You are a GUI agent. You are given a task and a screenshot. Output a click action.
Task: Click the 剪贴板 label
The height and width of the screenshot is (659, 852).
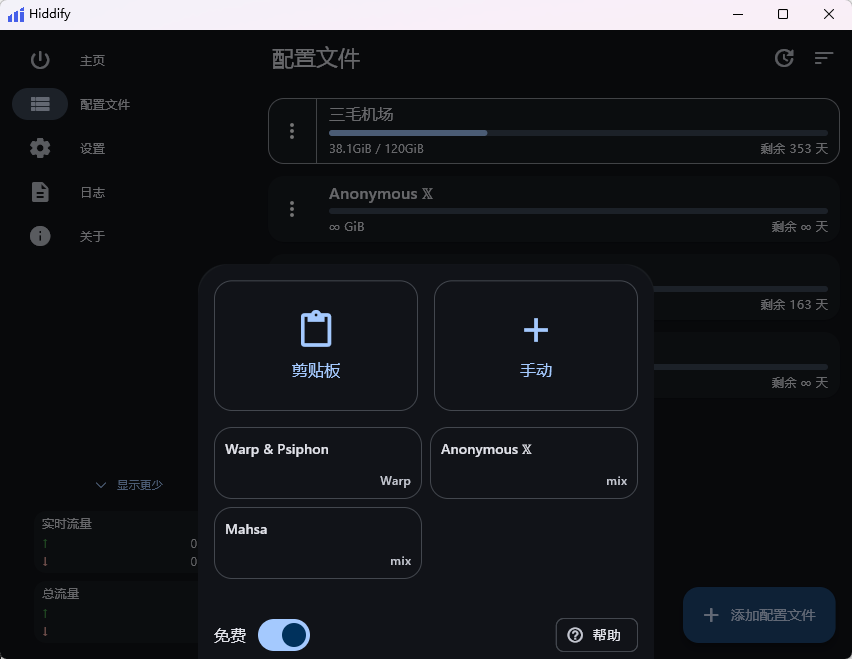point(316,370)
